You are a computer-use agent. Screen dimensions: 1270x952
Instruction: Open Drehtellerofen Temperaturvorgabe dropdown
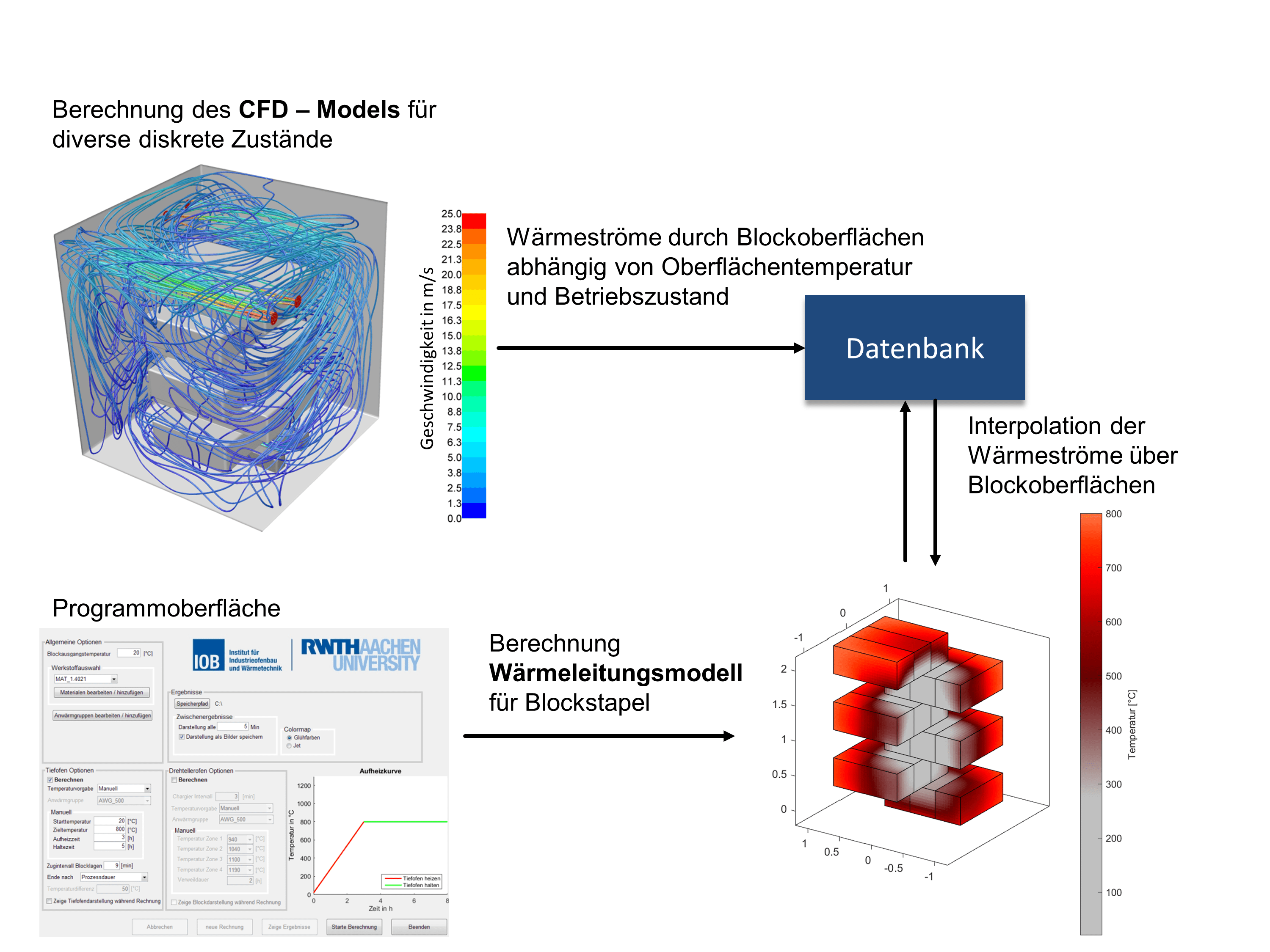click(246, 808)
